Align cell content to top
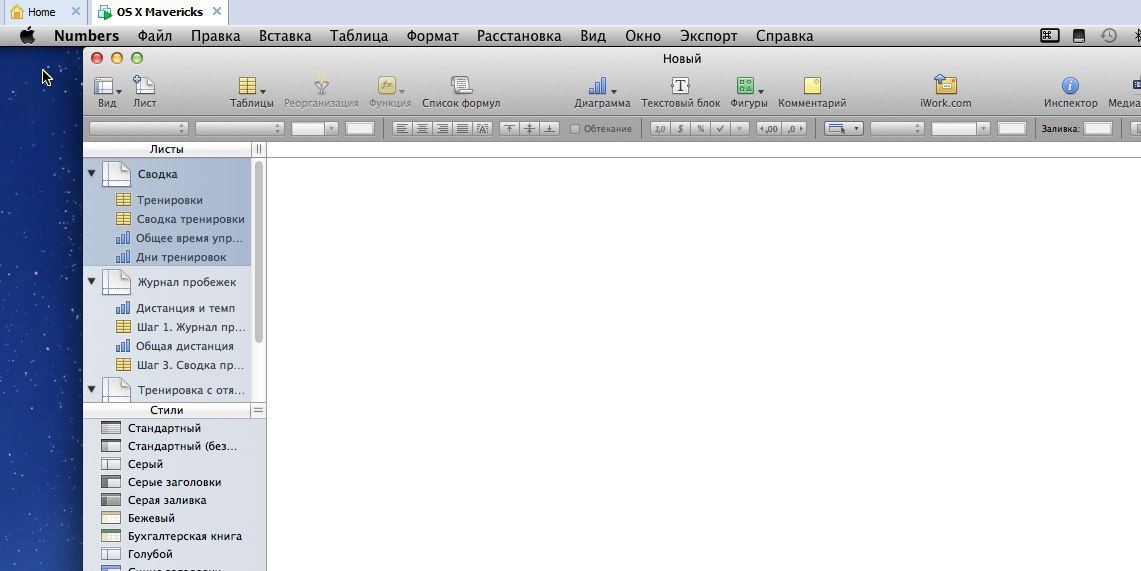The height and width of the screenshot is (571, 1141). pos(509,129)
